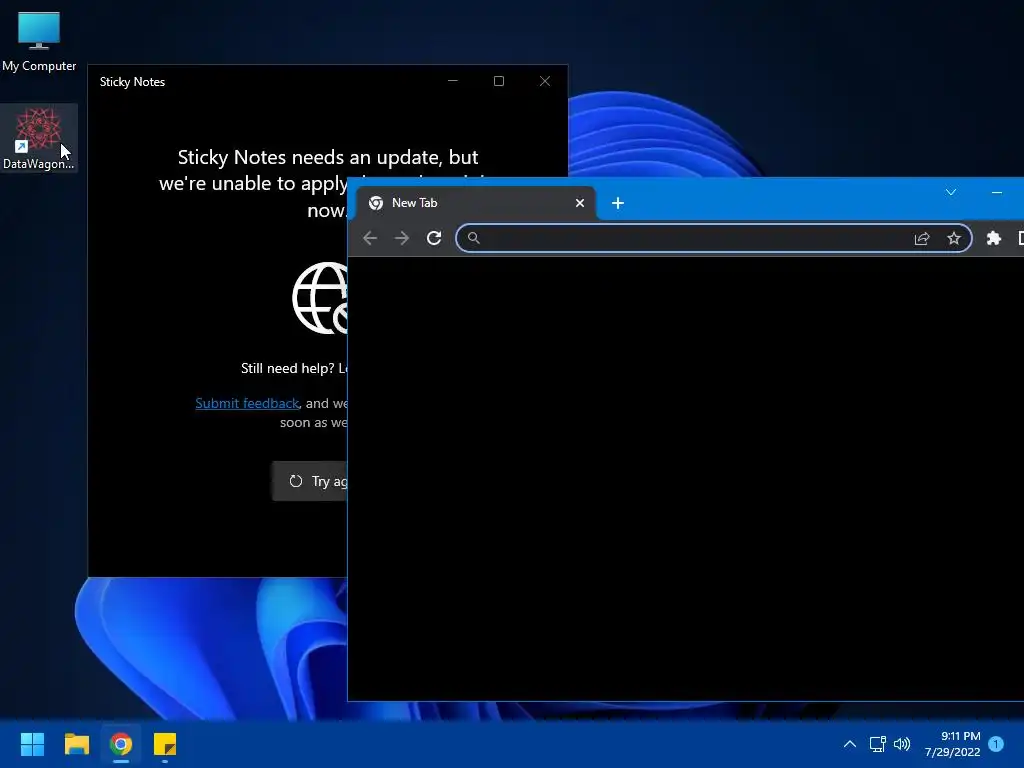Open clock showing 9:11 PM
This screenshot has height=768, width=1024.
(953, 744)
